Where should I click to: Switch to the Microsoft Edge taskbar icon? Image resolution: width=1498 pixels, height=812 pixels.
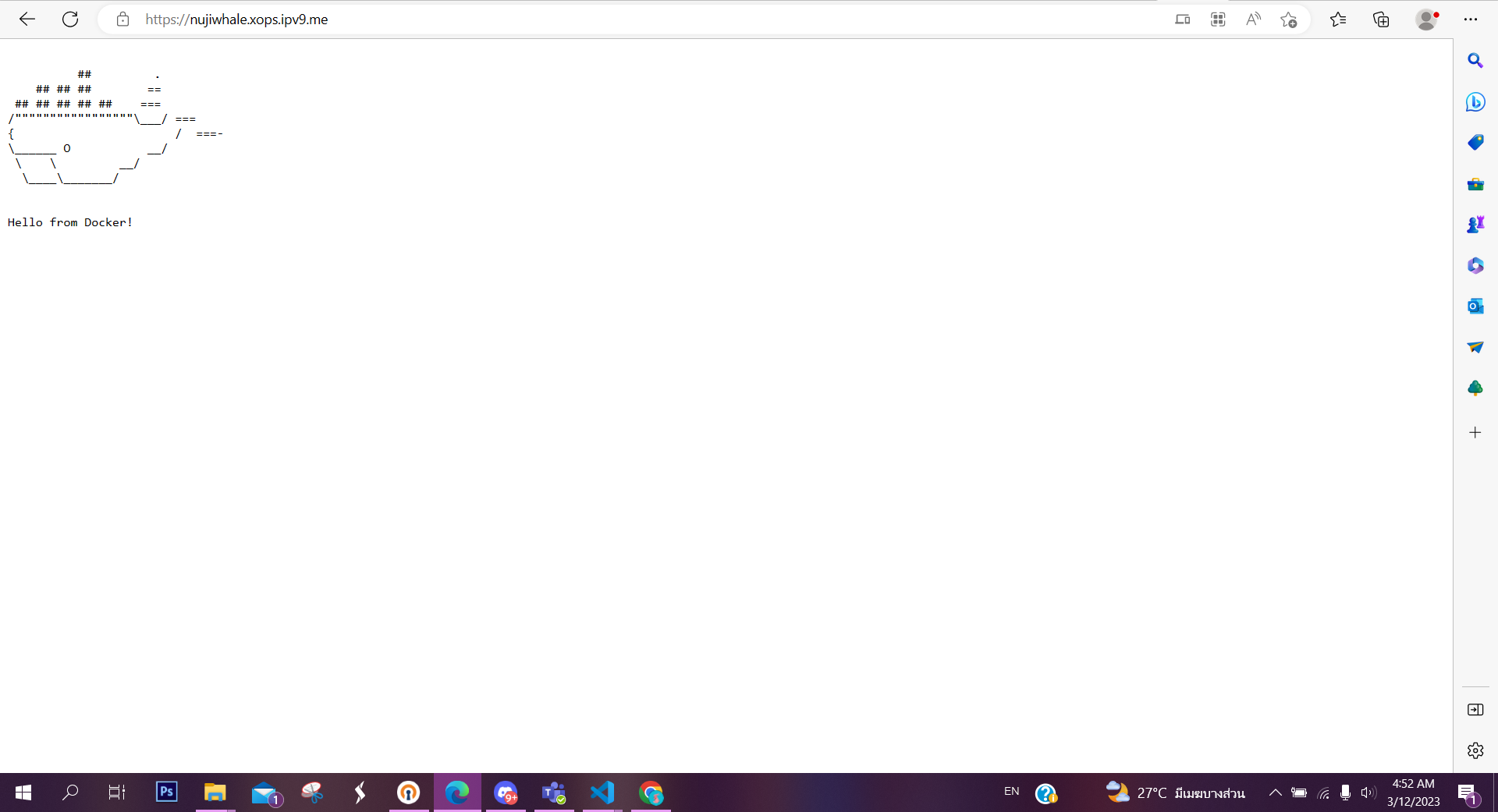coord(457,792)
